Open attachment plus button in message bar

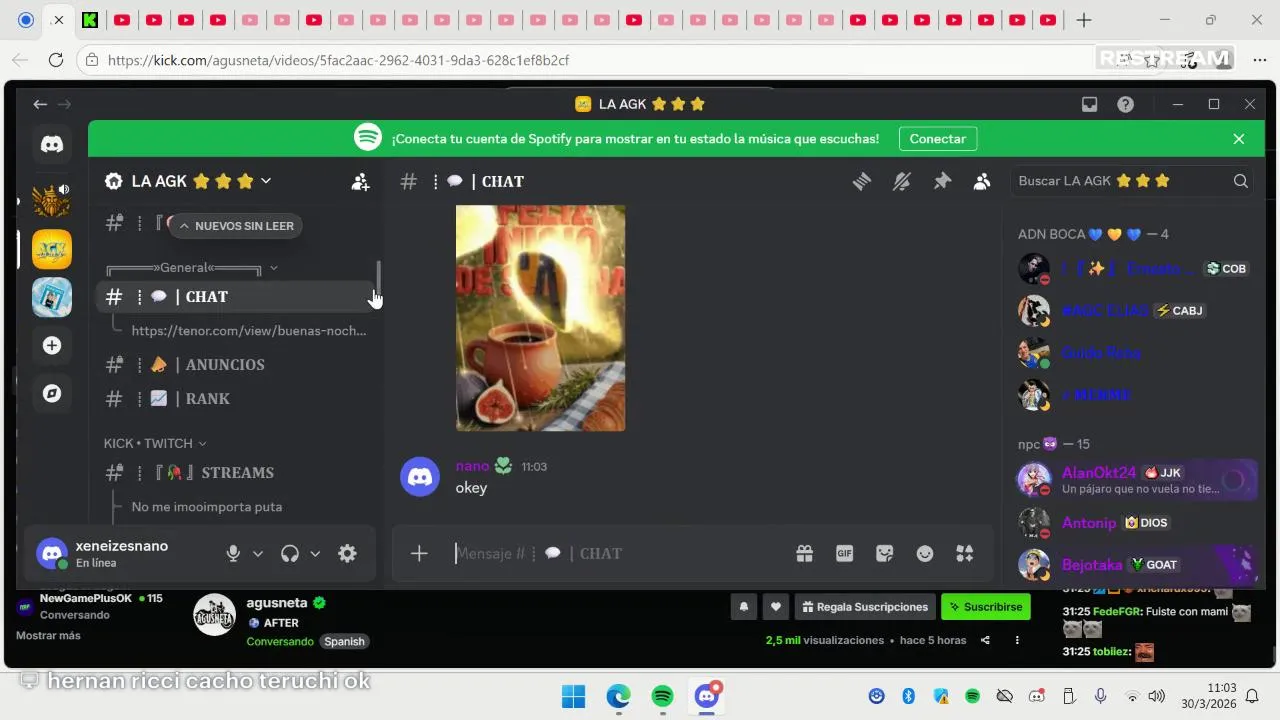click(419, 553)
